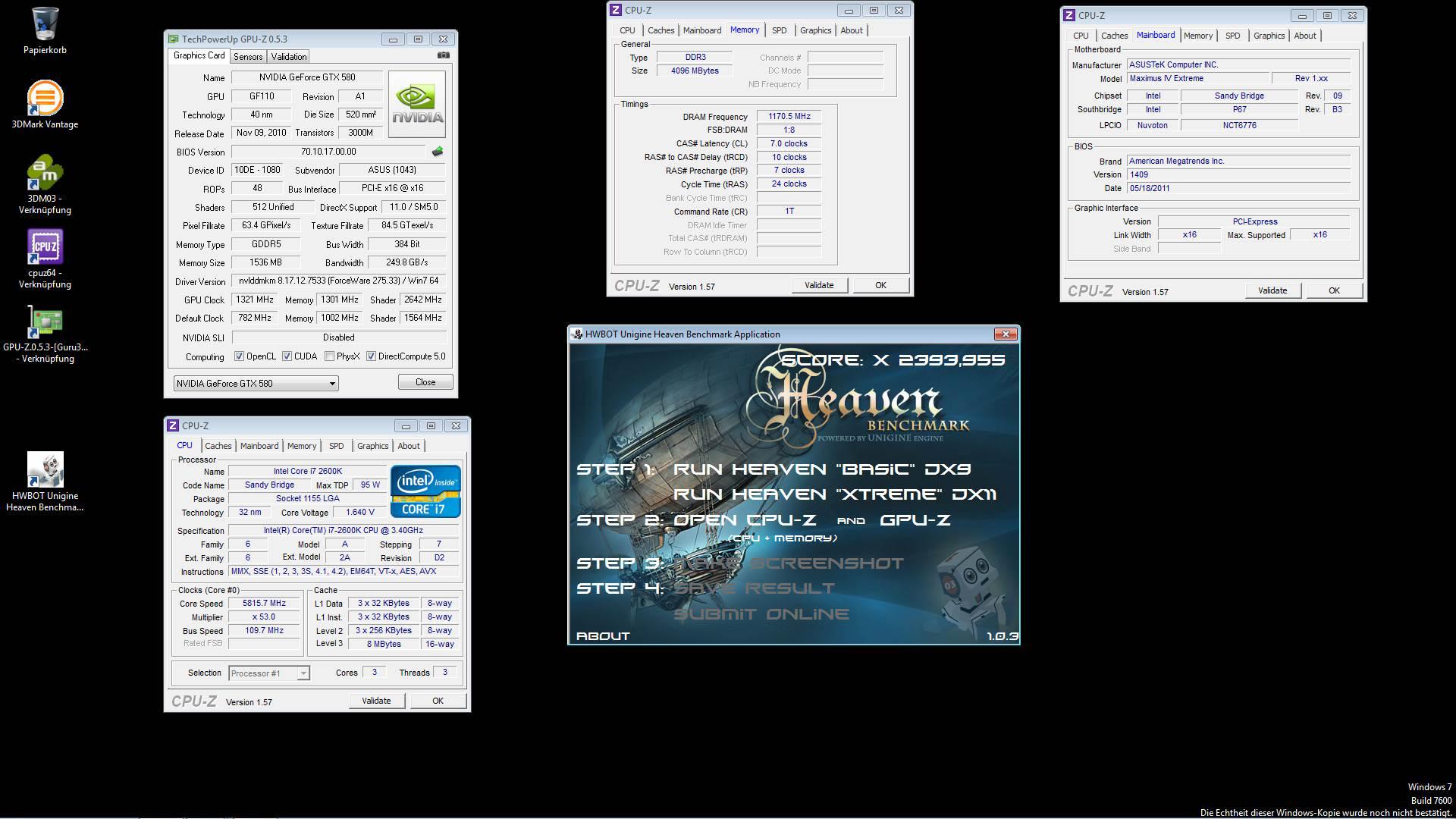The width and height of the screenshot is (1456, 819).
Task: Click the BIOS date 05/18/2011
Action: pos(1238,188)
